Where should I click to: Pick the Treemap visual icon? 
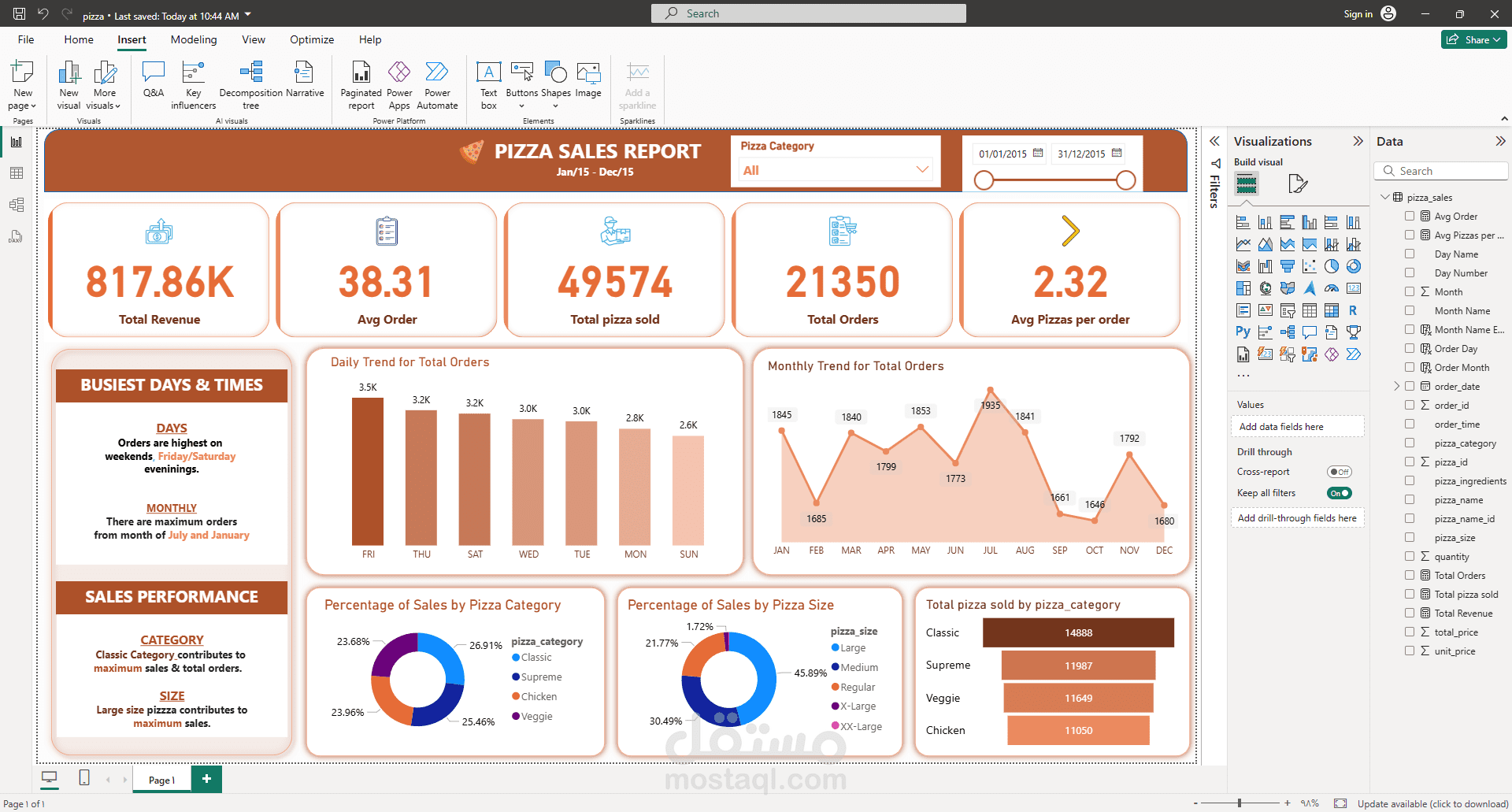(1243, 288)
